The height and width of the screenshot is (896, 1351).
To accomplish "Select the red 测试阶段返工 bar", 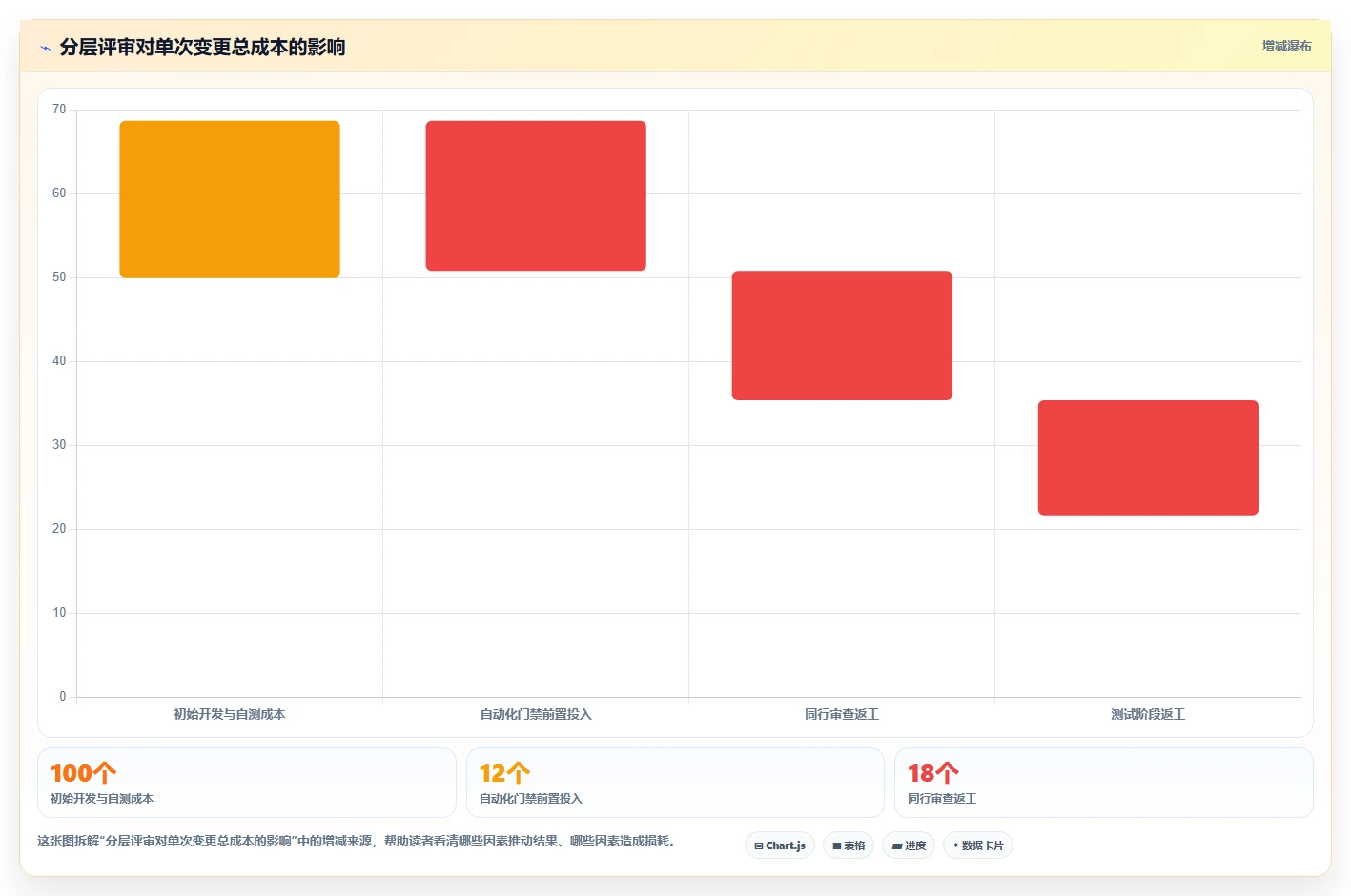I will (x=1148, y=458).
